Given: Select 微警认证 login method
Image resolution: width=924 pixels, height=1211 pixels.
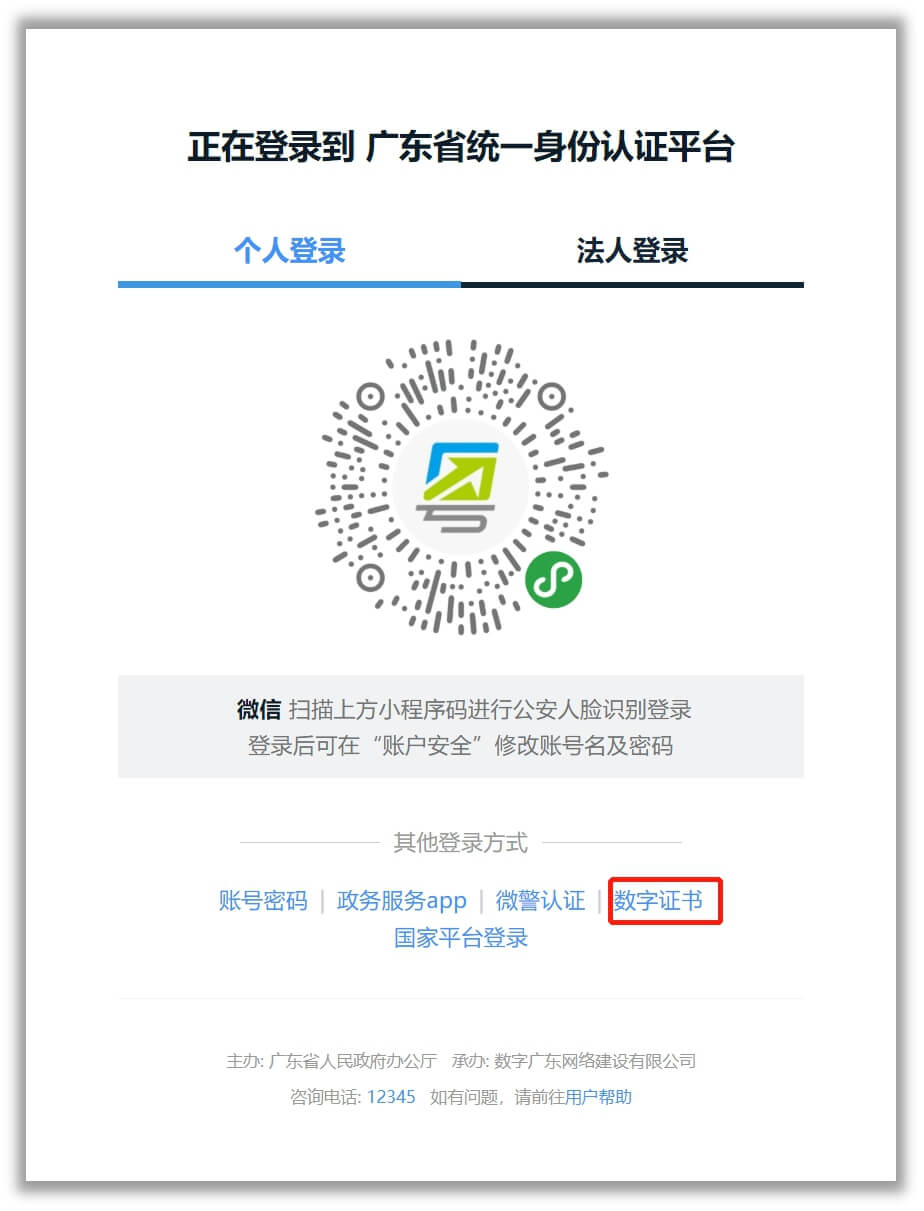Looking at the screenshot, I should click(x=540, y=900).
